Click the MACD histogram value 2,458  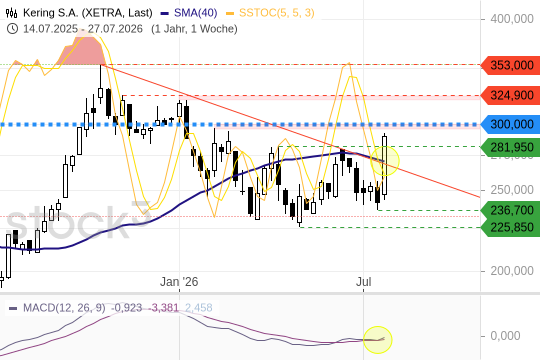(x=199, y=308)
